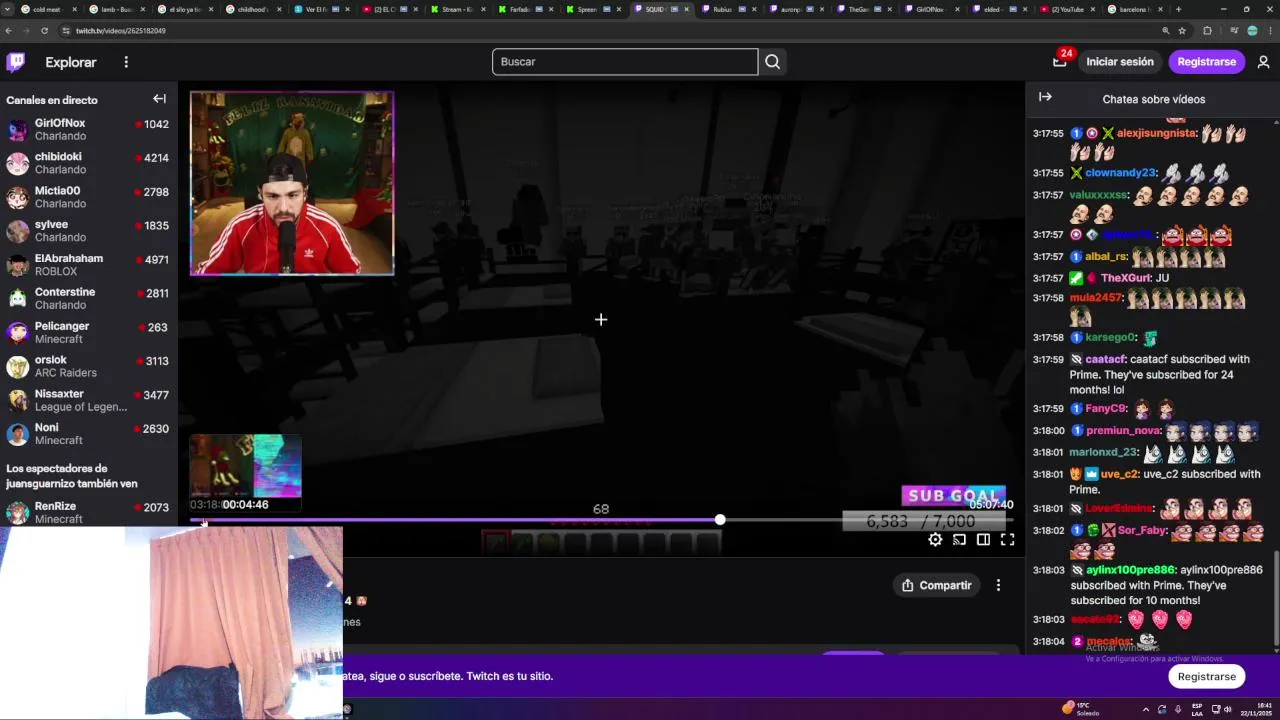Screen dimensions: 1280x720
Task: Select Noni Minecraft channel
Action: click(88, 434)
